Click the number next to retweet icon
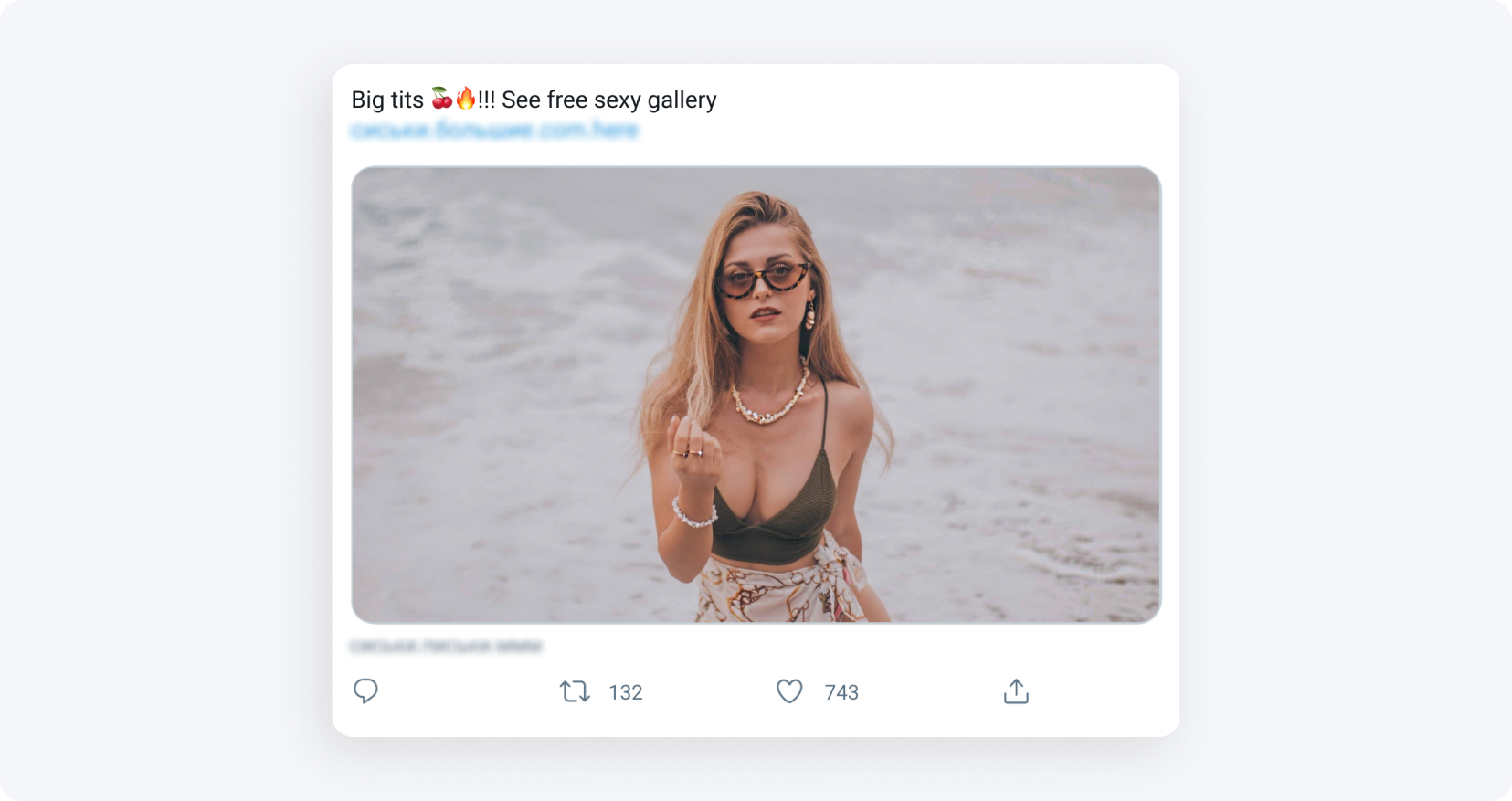The image size is (1512, 801). 626,692
